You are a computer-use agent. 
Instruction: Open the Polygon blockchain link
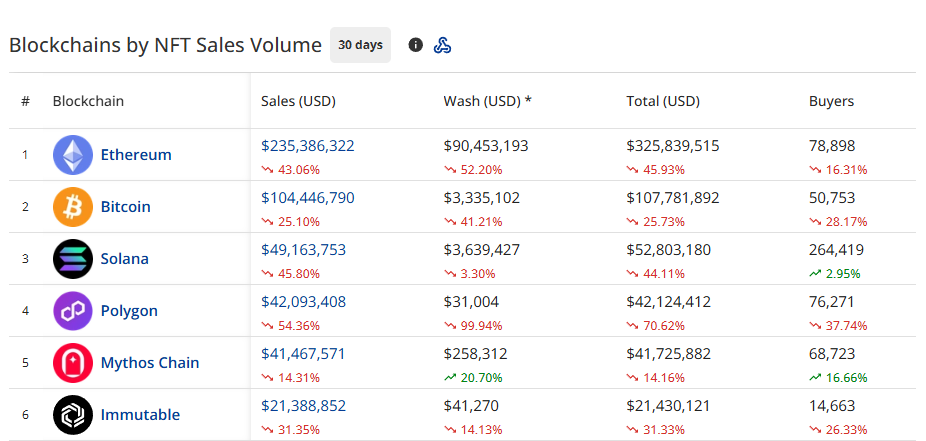[x=129, y=311]
